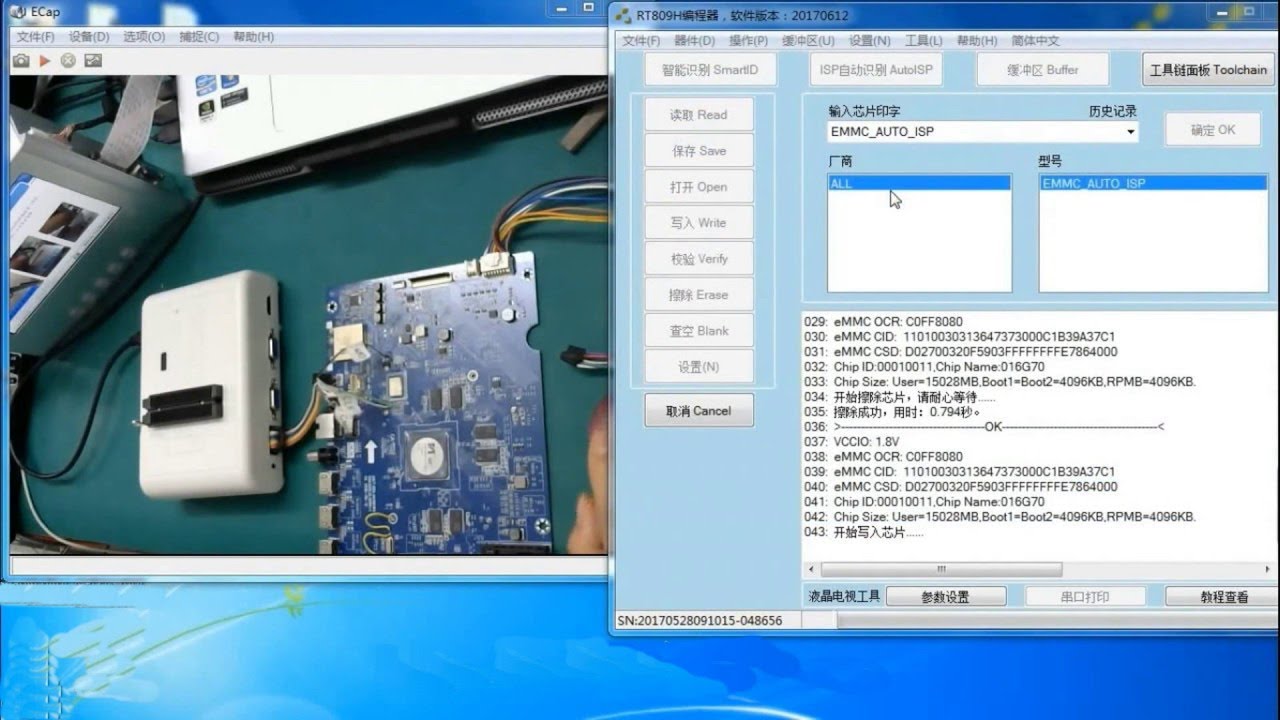Screen dimensions: 1280x720
Task: Click the log horizontal scrollbar thumb
Action: 940,569
